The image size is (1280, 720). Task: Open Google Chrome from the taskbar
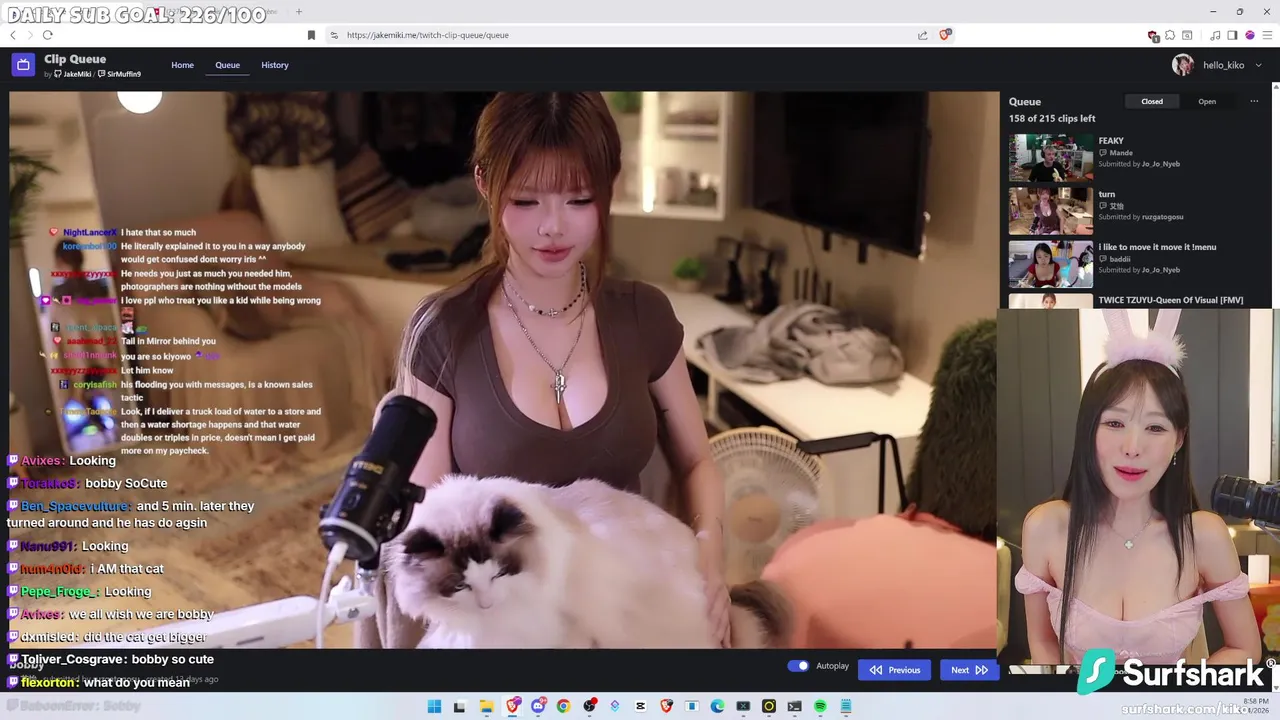coord(563,706)
